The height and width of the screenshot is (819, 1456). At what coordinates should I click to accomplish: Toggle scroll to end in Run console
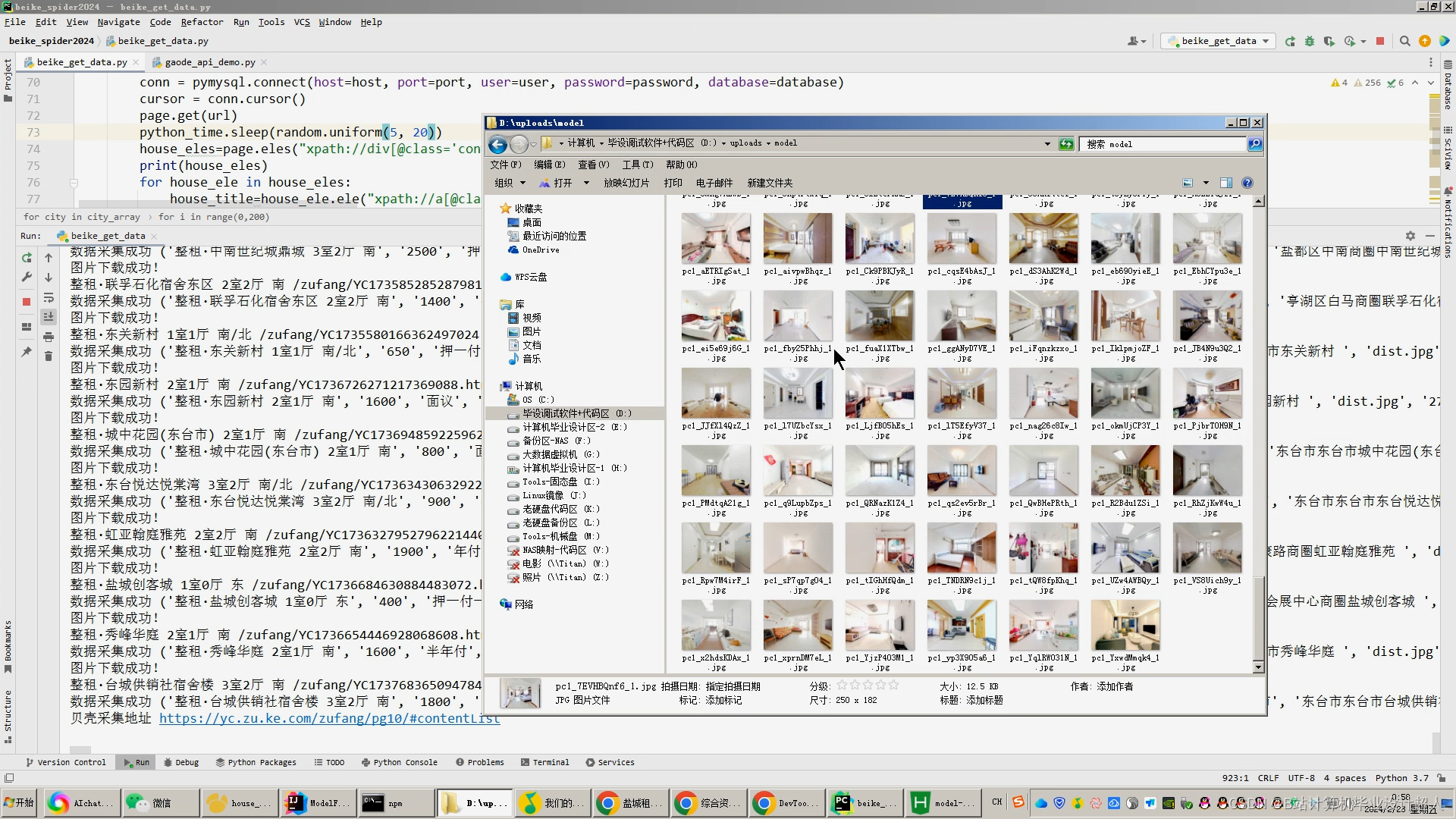(49, 317)
